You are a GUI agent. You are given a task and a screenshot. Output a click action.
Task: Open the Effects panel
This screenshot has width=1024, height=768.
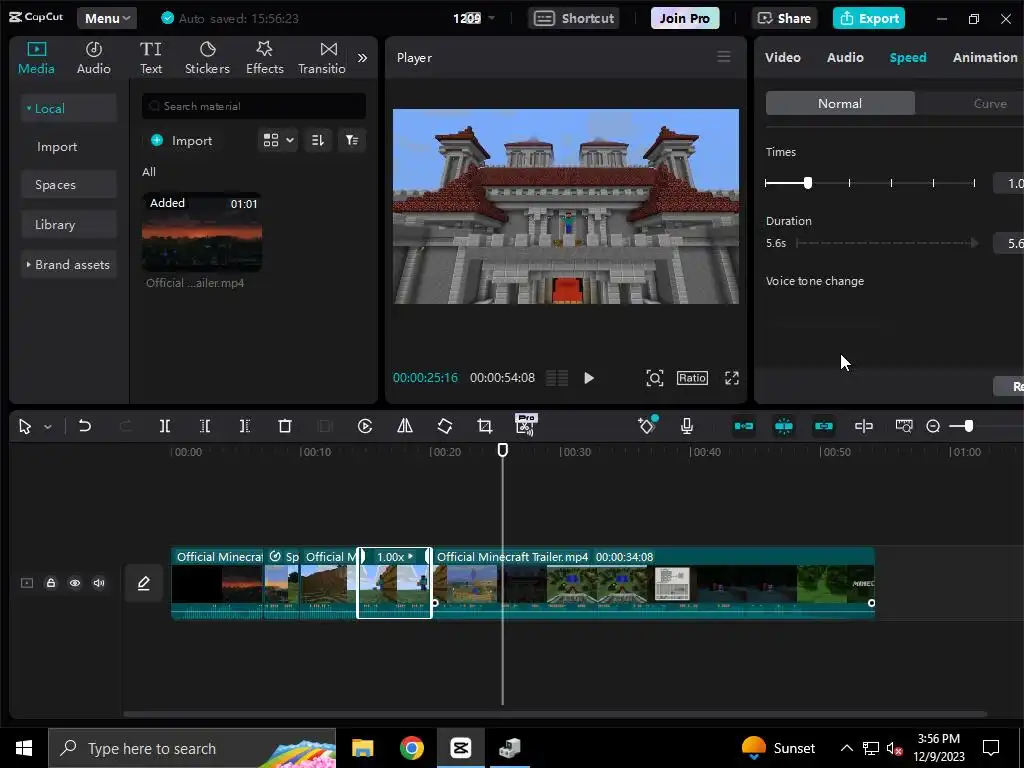264,58
